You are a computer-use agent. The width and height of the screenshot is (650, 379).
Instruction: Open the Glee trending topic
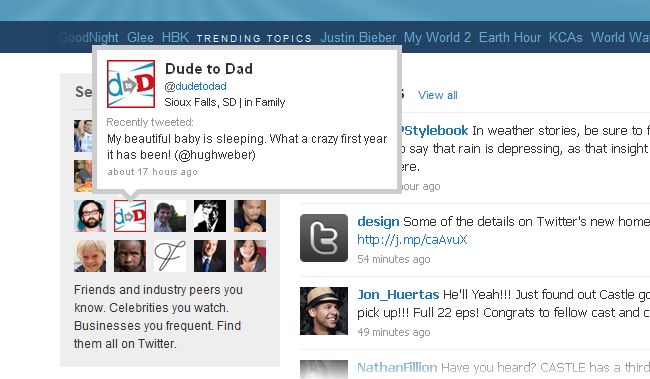tap(140, 37)
